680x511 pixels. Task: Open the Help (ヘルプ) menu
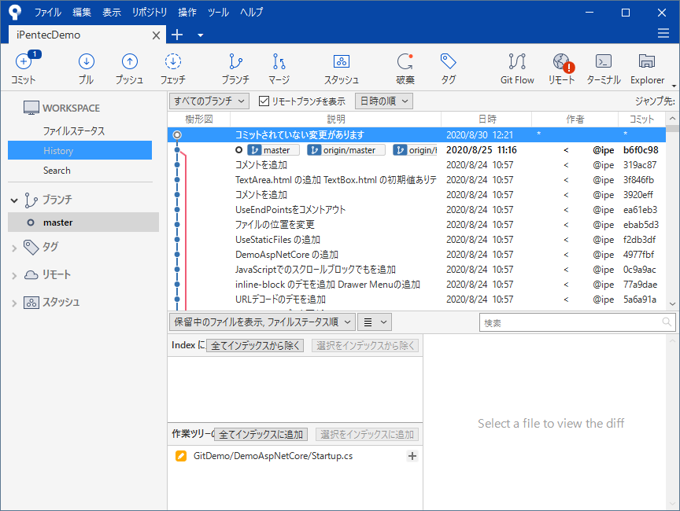coord(252,12)
